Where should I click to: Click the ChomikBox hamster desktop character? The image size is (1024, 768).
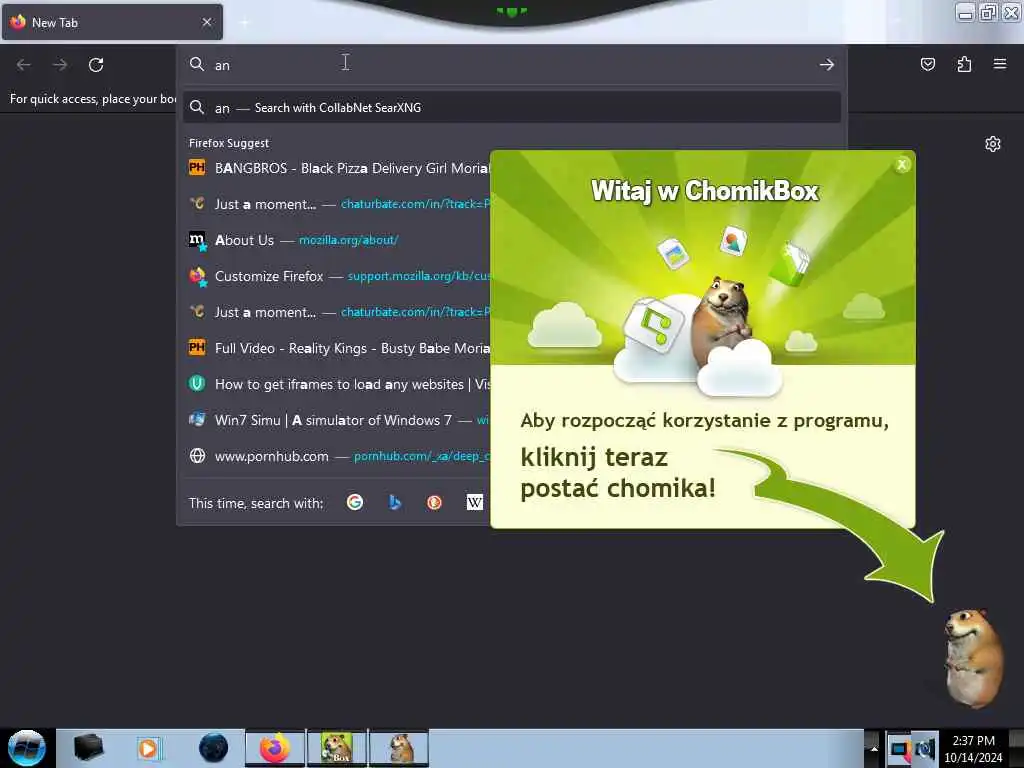pos(974,658)
